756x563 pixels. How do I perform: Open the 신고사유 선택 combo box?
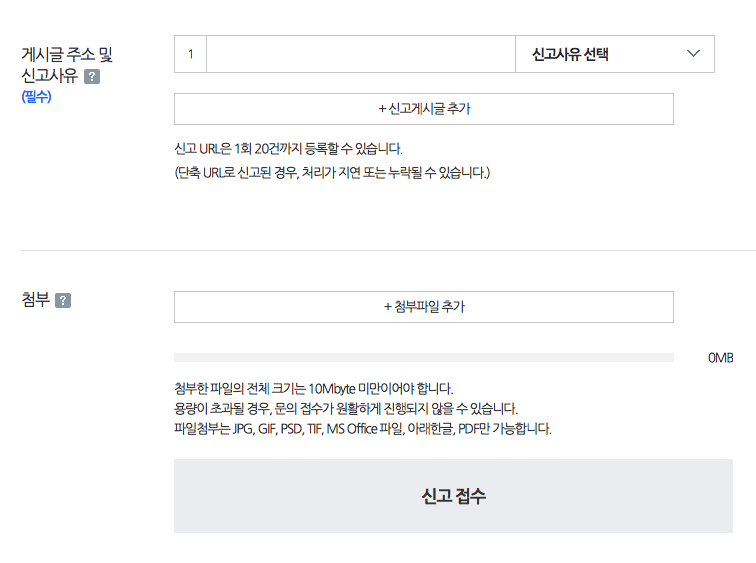(x=615, y=54)
